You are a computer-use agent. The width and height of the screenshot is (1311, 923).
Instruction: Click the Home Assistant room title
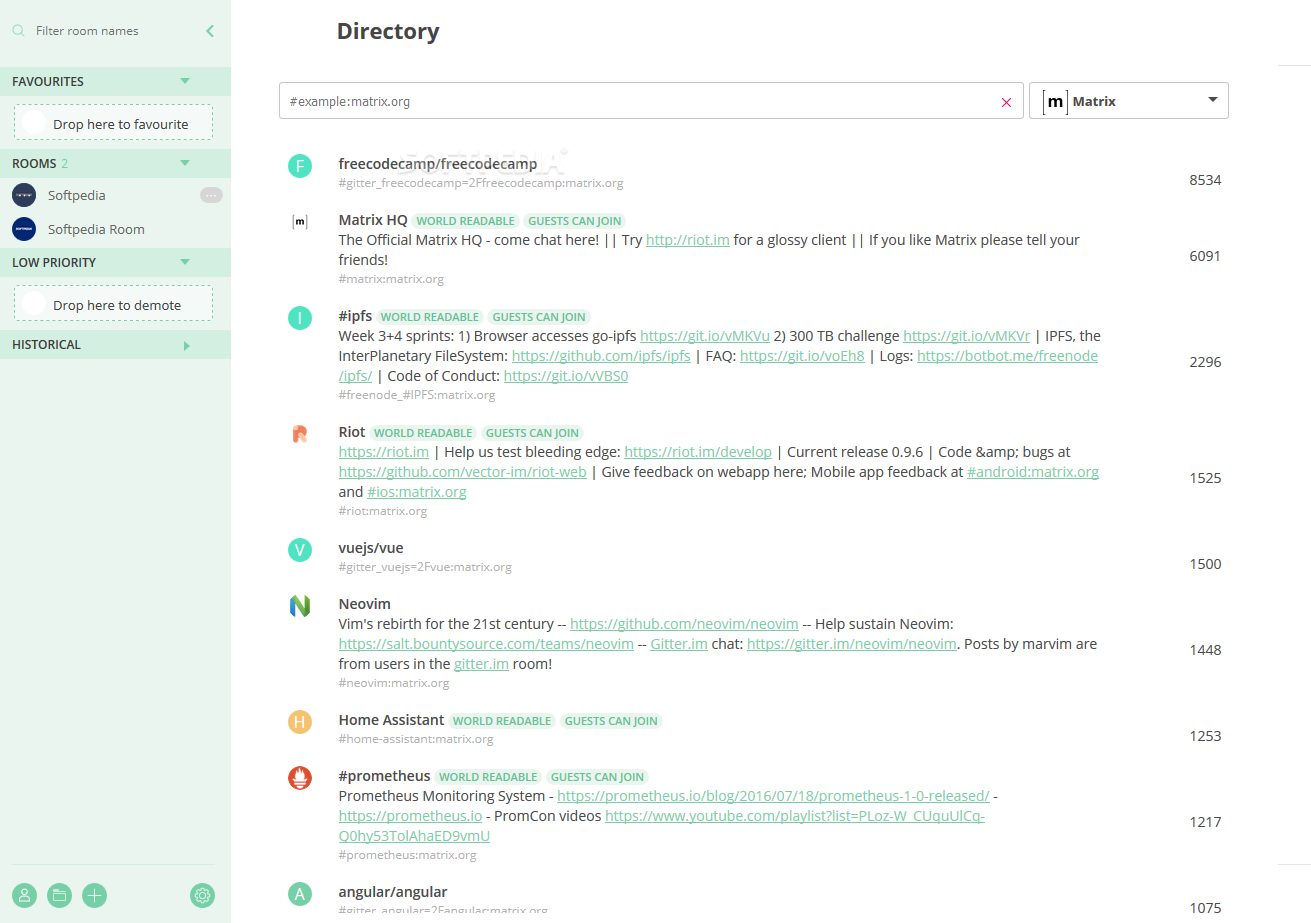coord(391,720)
